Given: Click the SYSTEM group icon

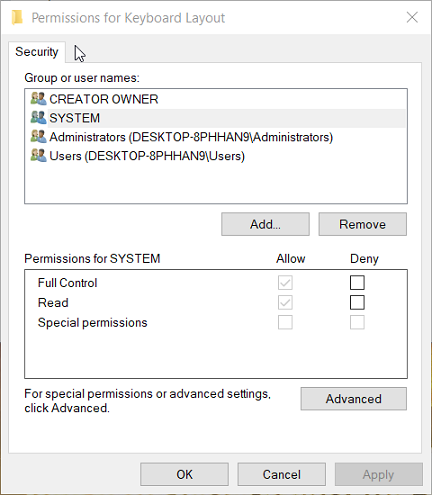Looking at the screenshot, I should 38,118.
